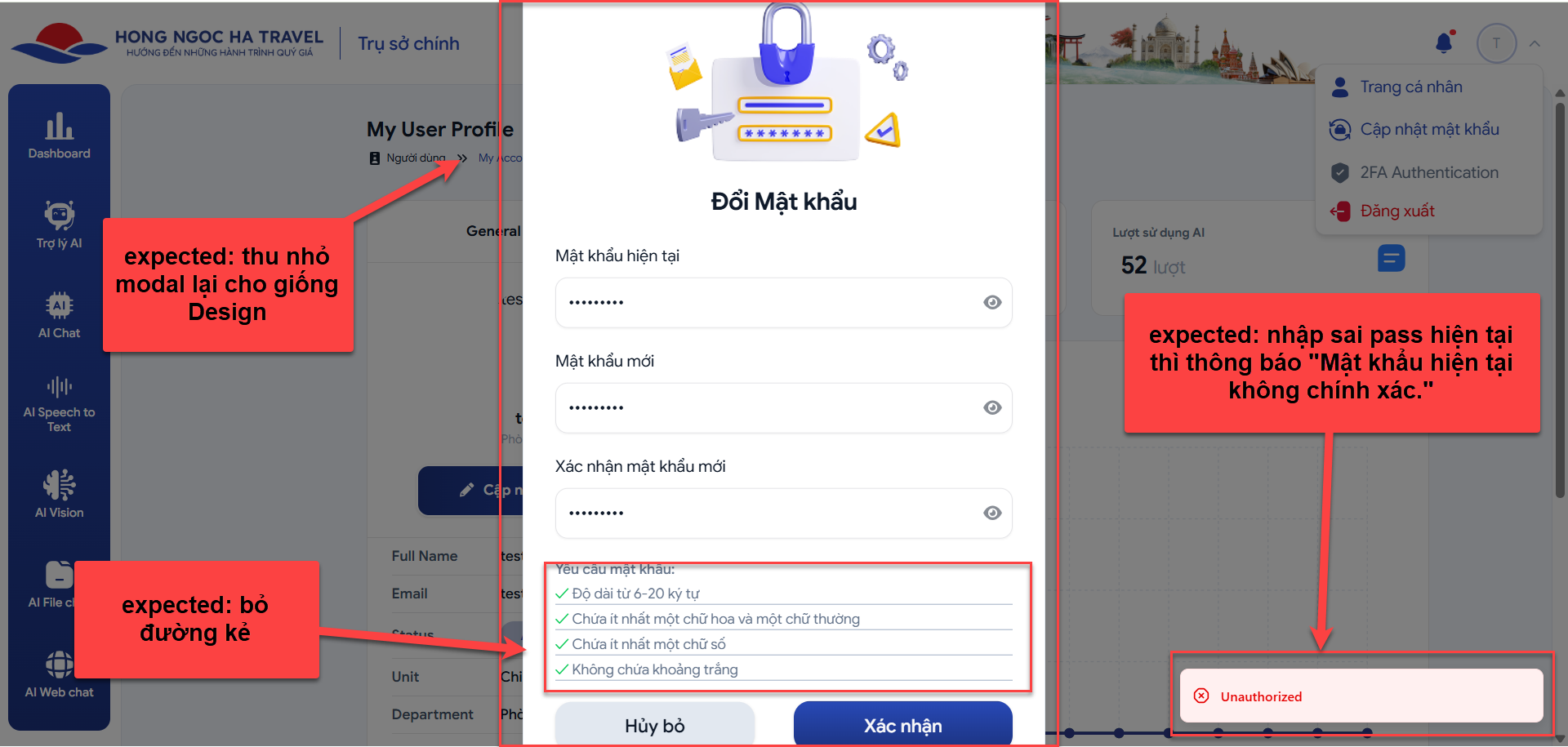Toggle visibility of Mật khẩu mới field
The image size is (1568, 747).
pos(992,407)
